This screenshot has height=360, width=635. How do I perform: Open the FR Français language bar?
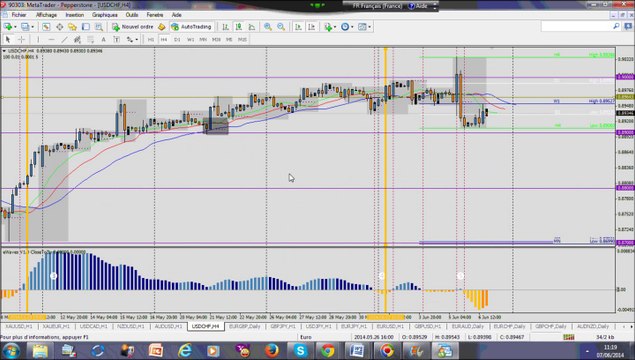(x=377, y=6)
